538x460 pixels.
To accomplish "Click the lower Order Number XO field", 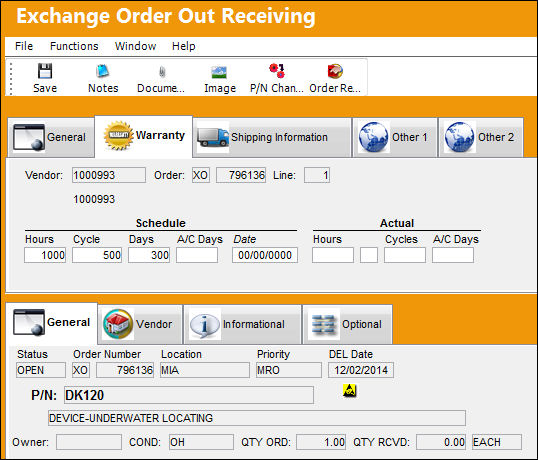I will [81, 370].
